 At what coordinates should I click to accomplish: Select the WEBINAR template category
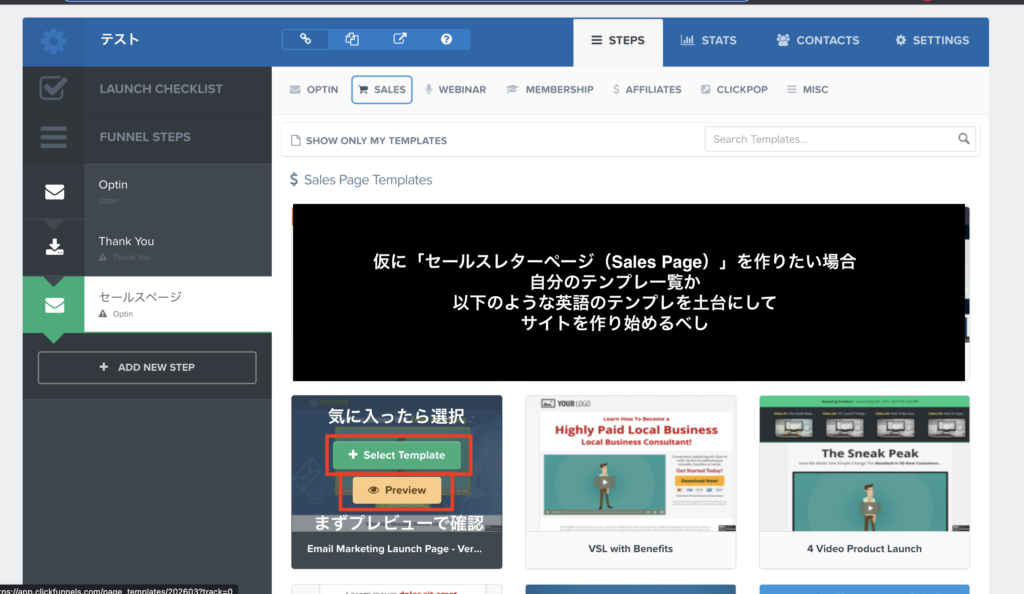(455, 89)
